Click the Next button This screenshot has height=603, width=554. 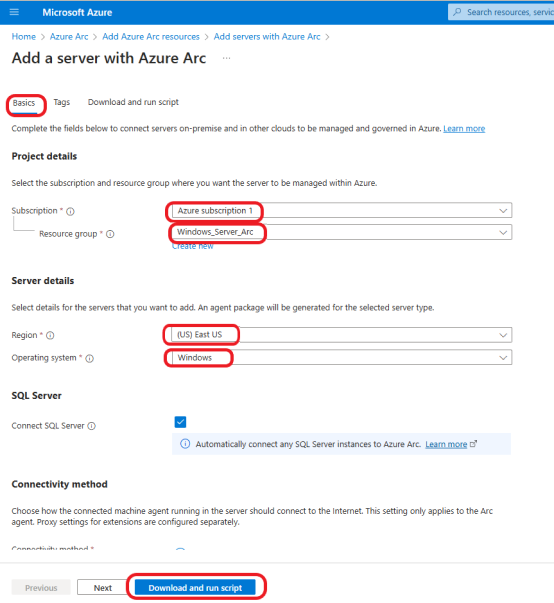(x=103, y=588)
